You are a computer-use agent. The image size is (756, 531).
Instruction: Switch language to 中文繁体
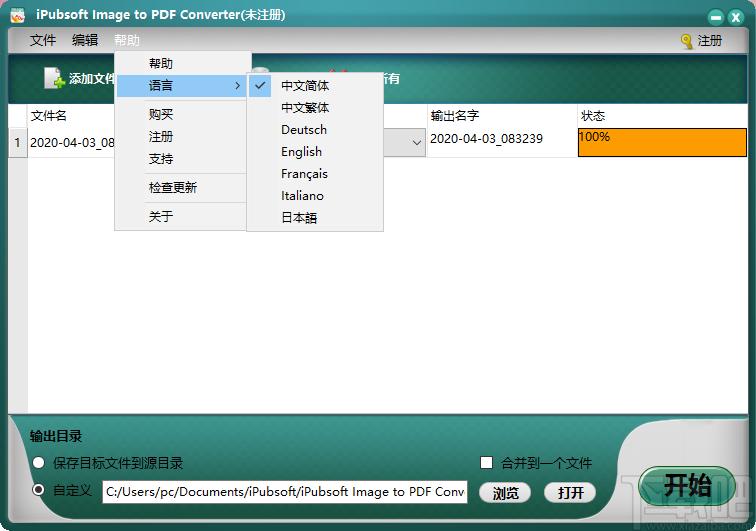315,108
